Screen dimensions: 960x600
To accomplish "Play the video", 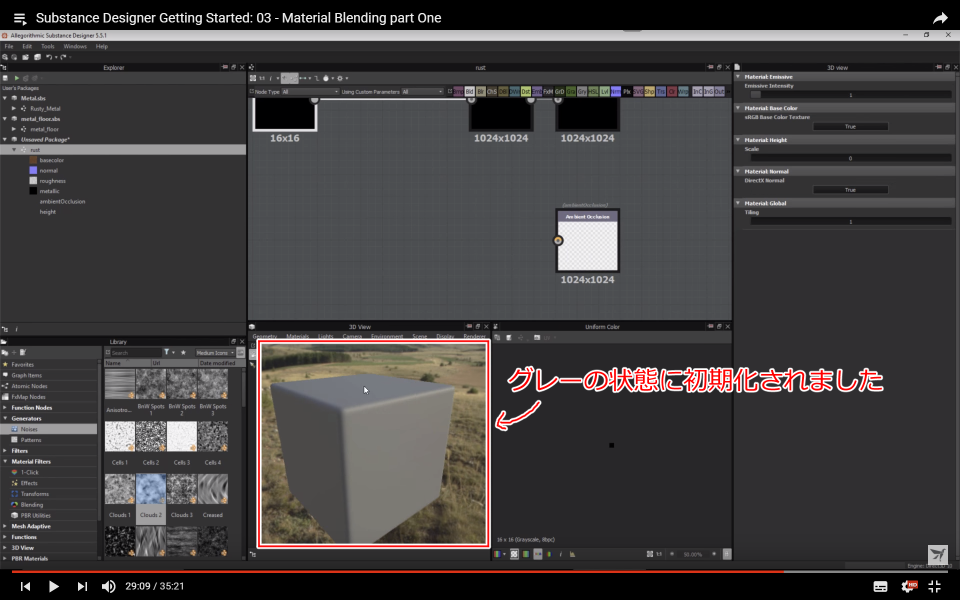I will 53,586.
